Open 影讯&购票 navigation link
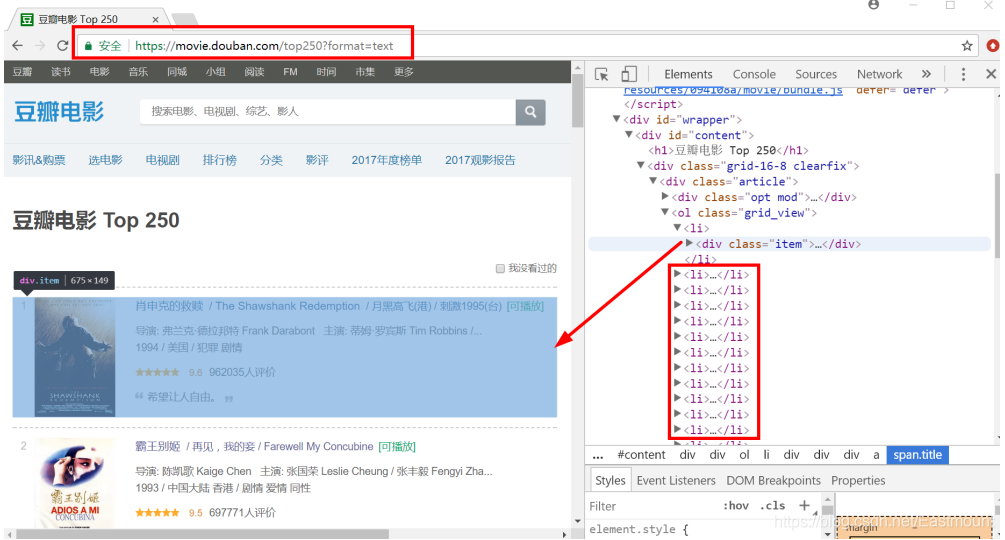 (x=39, y=160)
